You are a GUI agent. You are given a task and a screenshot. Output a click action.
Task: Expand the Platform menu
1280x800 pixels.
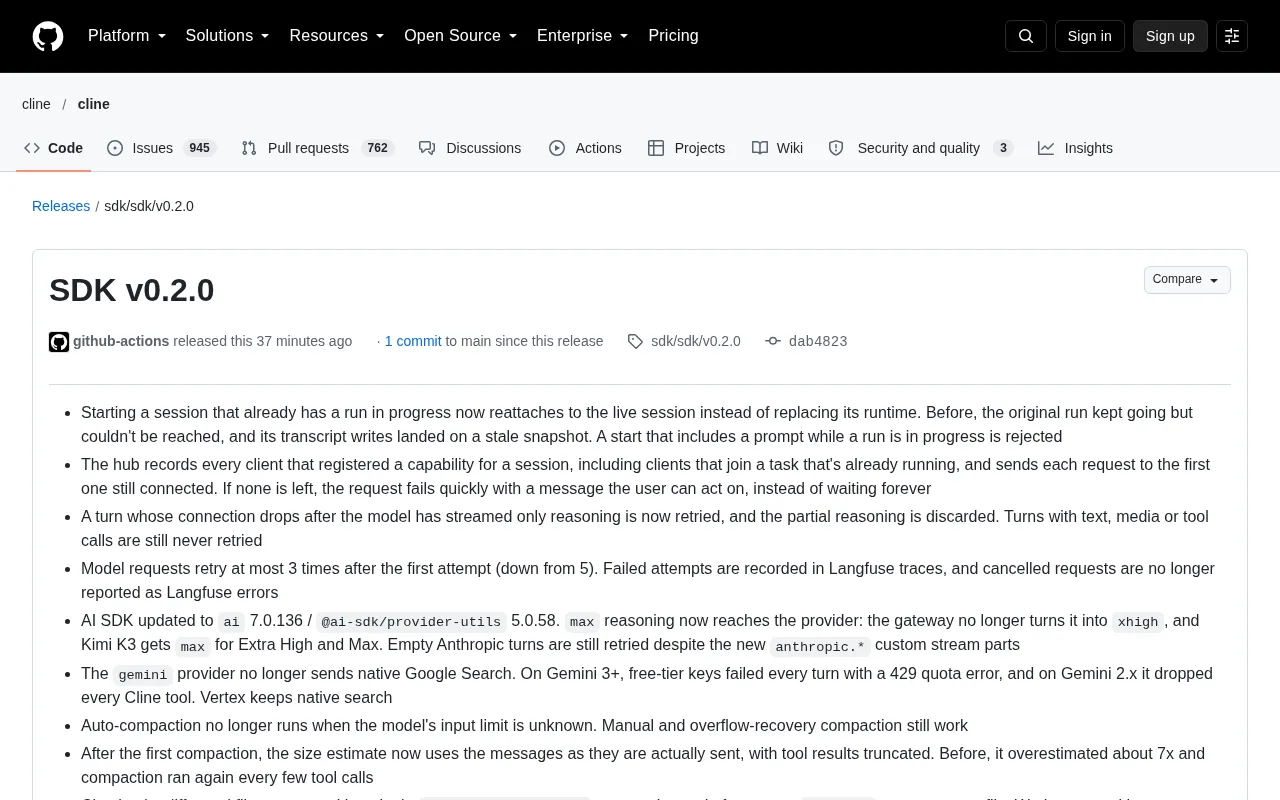tap(127, 36)
